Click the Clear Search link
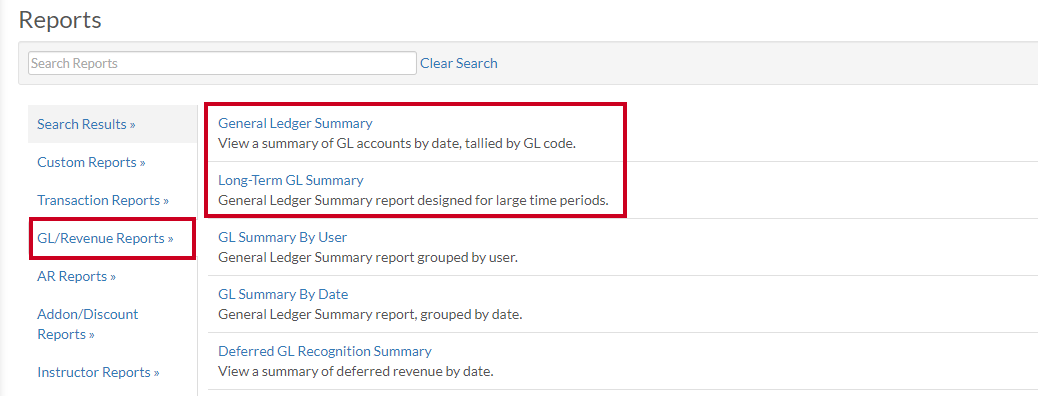This screenshot has height=396, width=1038. point(459,64)
